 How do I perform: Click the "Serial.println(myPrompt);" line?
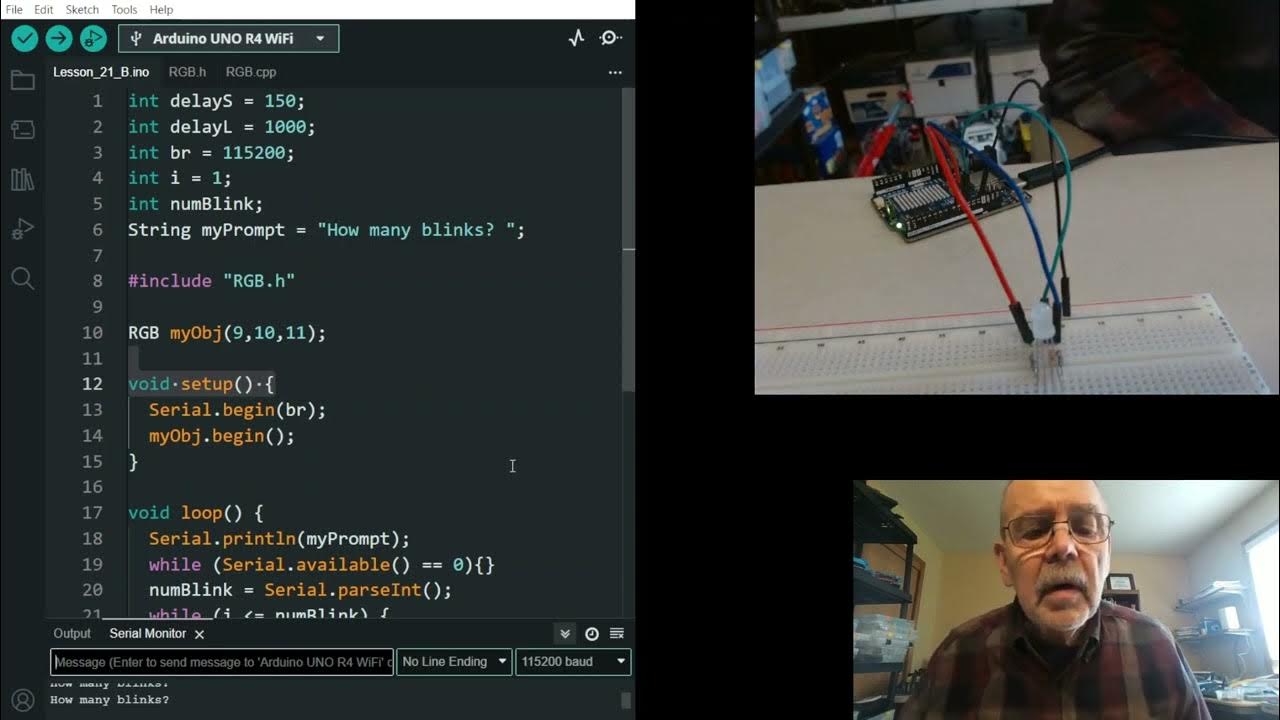(x=279, y=539)
